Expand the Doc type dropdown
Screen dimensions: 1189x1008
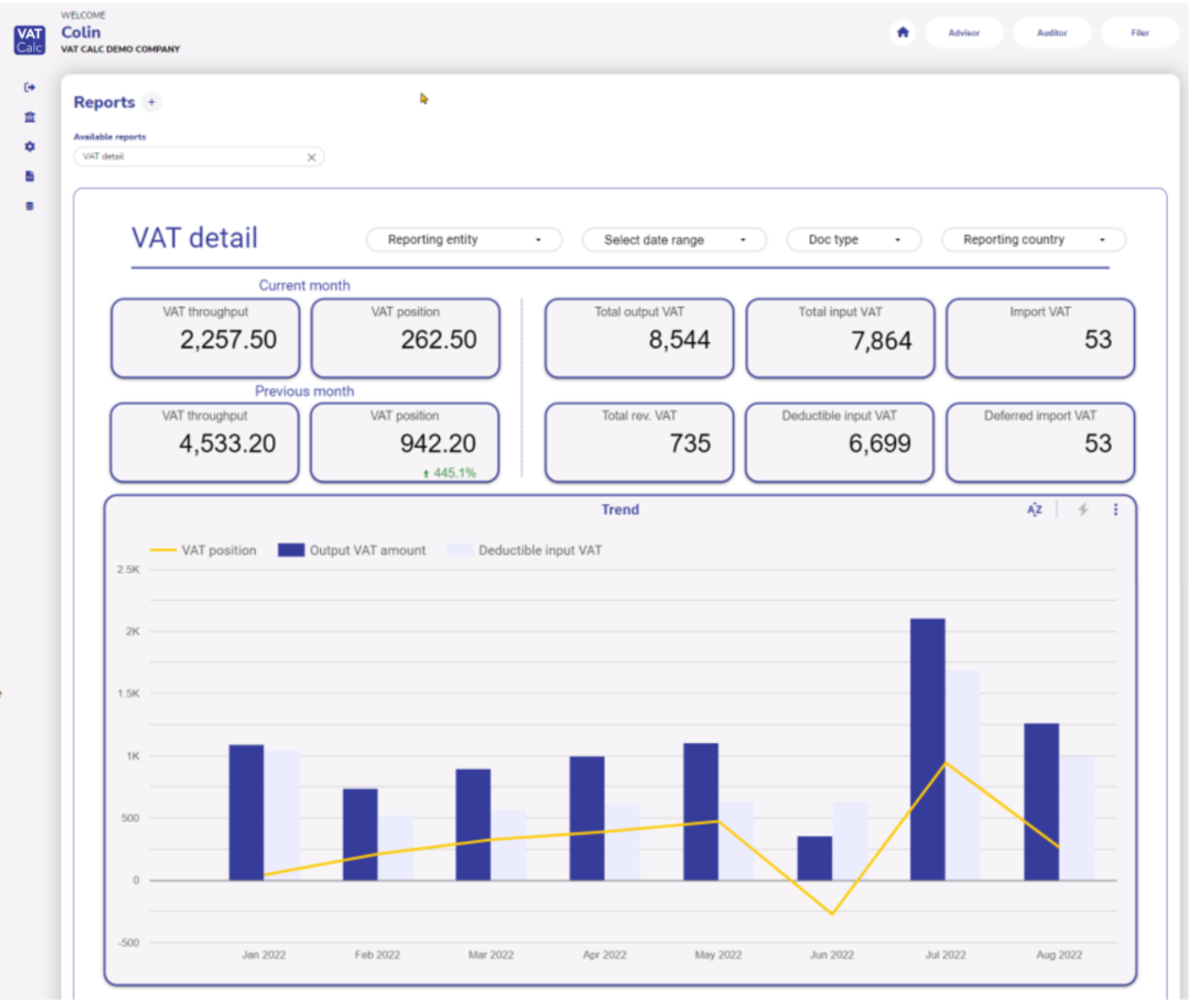coord(854,240)
